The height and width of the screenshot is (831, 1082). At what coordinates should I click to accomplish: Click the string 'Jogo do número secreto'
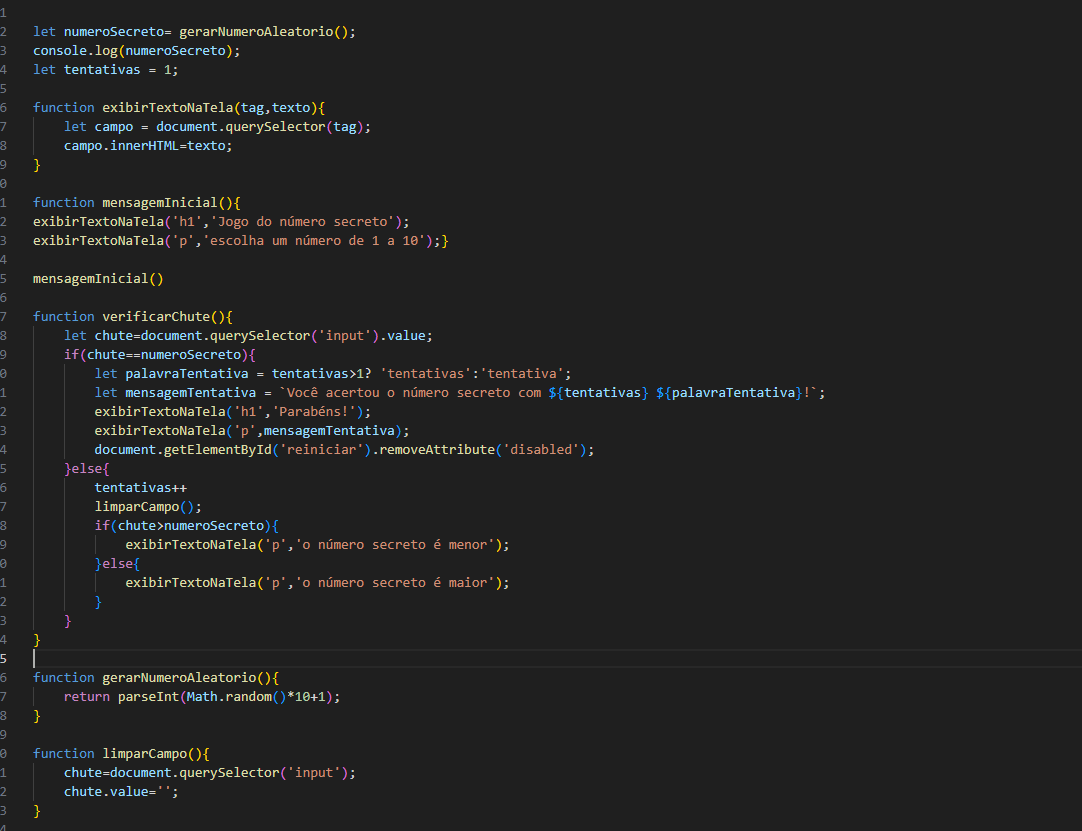tap(302, 222)
